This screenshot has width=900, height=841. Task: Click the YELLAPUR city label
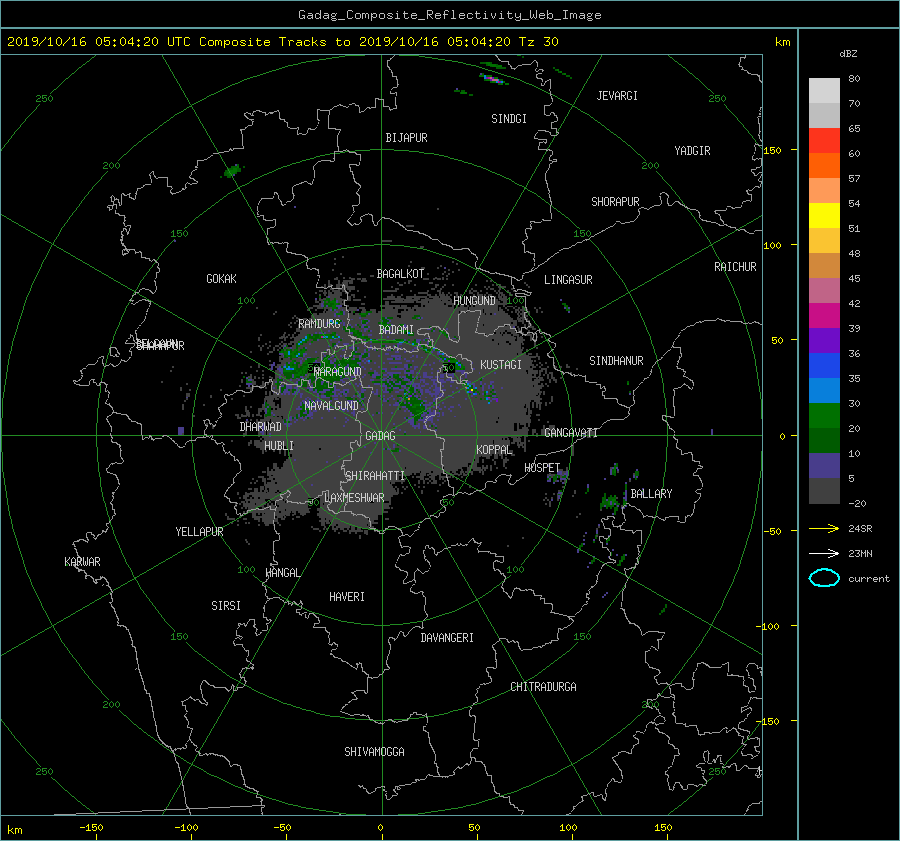click(x=199, y=532)
